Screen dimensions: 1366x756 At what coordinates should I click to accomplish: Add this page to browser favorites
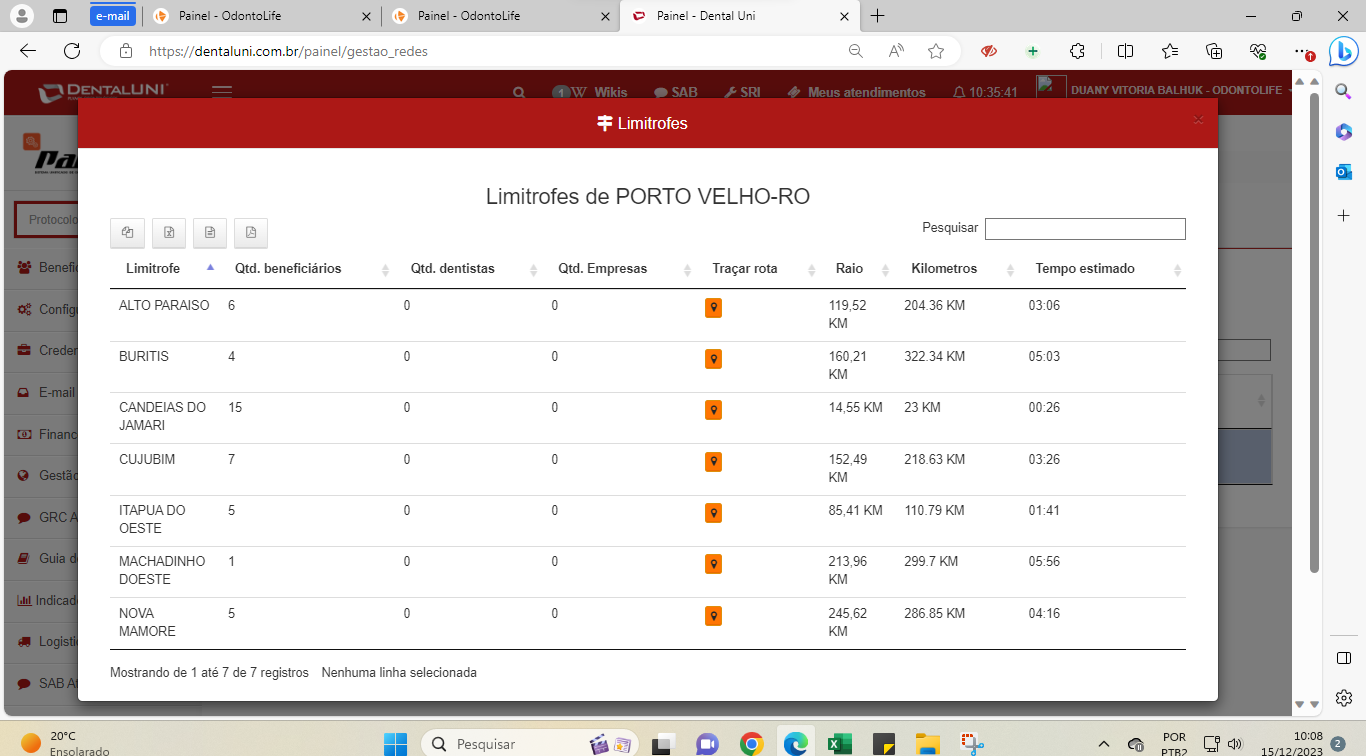935,51
